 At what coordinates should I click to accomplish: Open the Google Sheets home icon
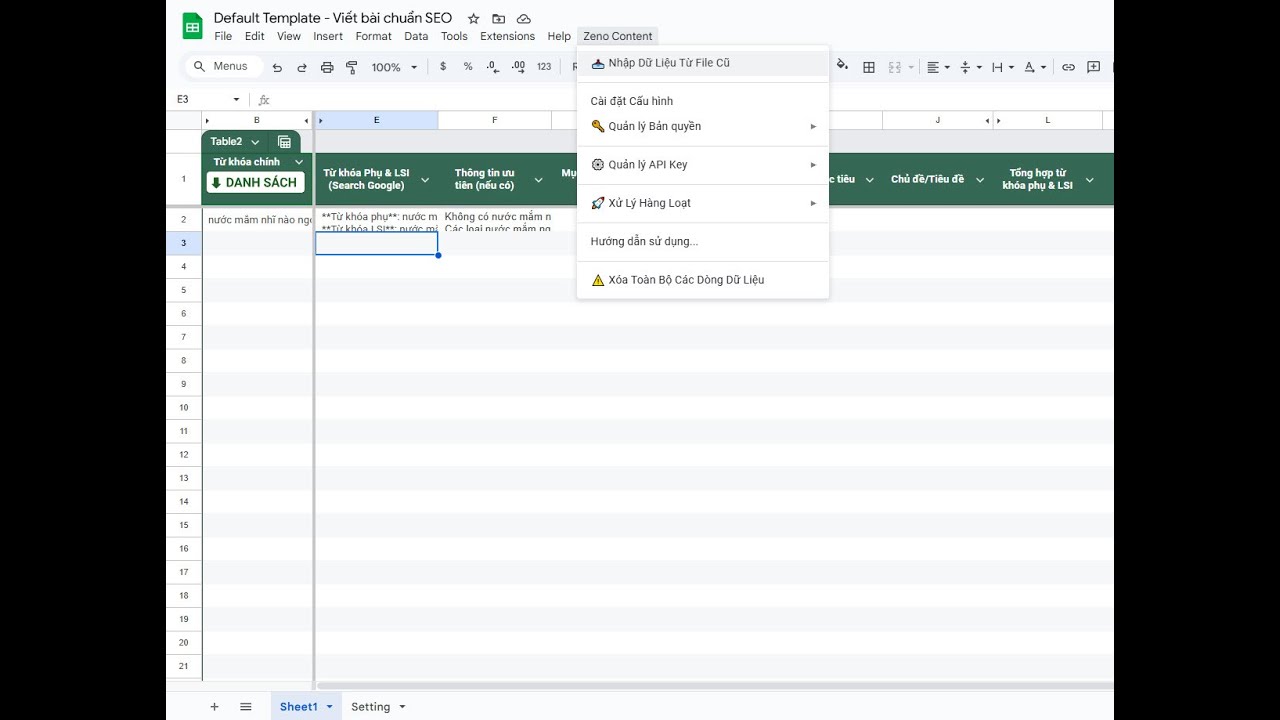(x=192, y=26)
